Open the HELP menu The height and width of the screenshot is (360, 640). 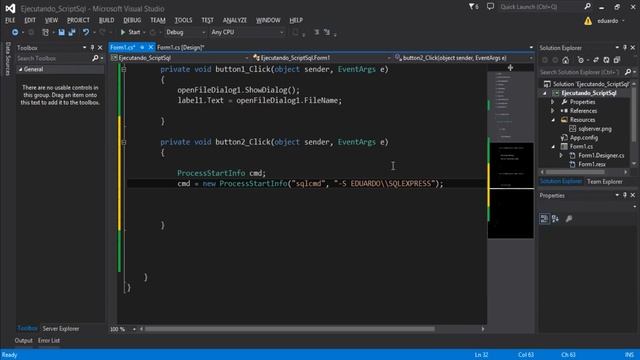pos(296,20)
